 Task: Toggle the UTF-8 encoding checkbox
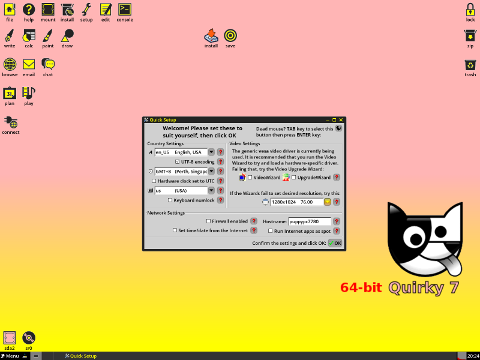pyautogui.click(x=177, y=162)
